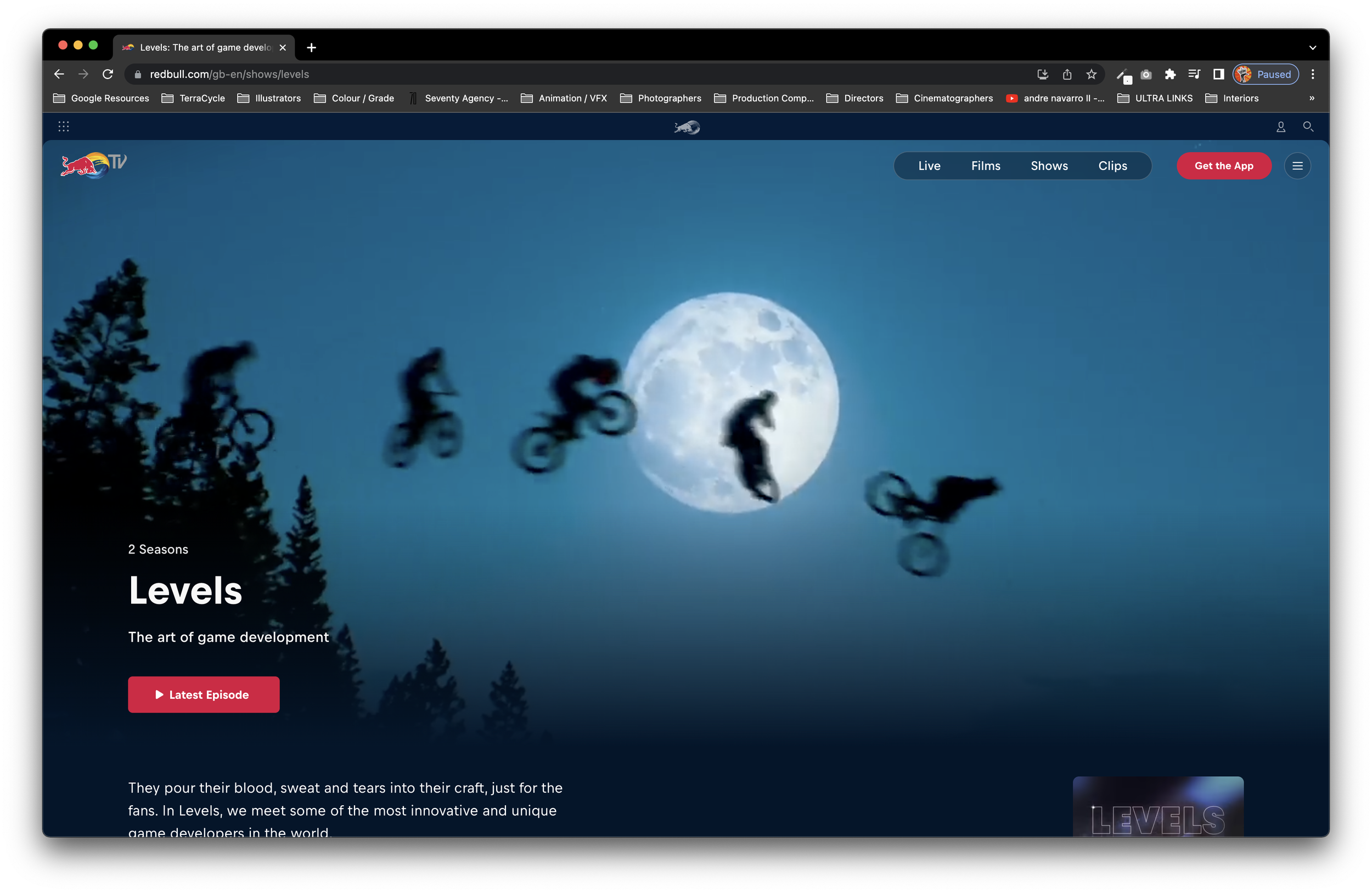Click the Paused profile sync button
Screen dimensions: 1372x893
pos(1266,74)
